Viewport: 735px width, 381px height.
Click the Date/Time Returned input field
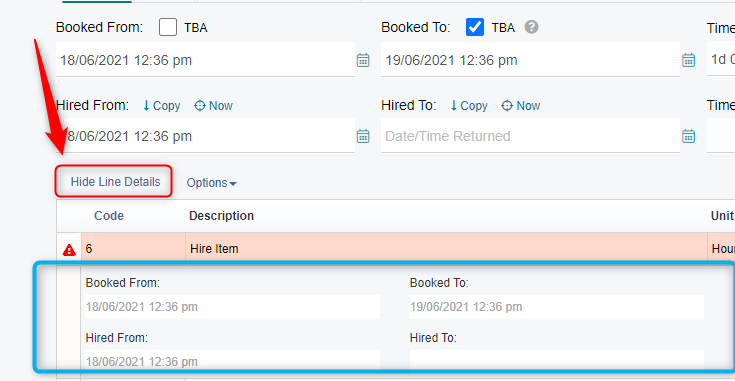coord(530,136)
